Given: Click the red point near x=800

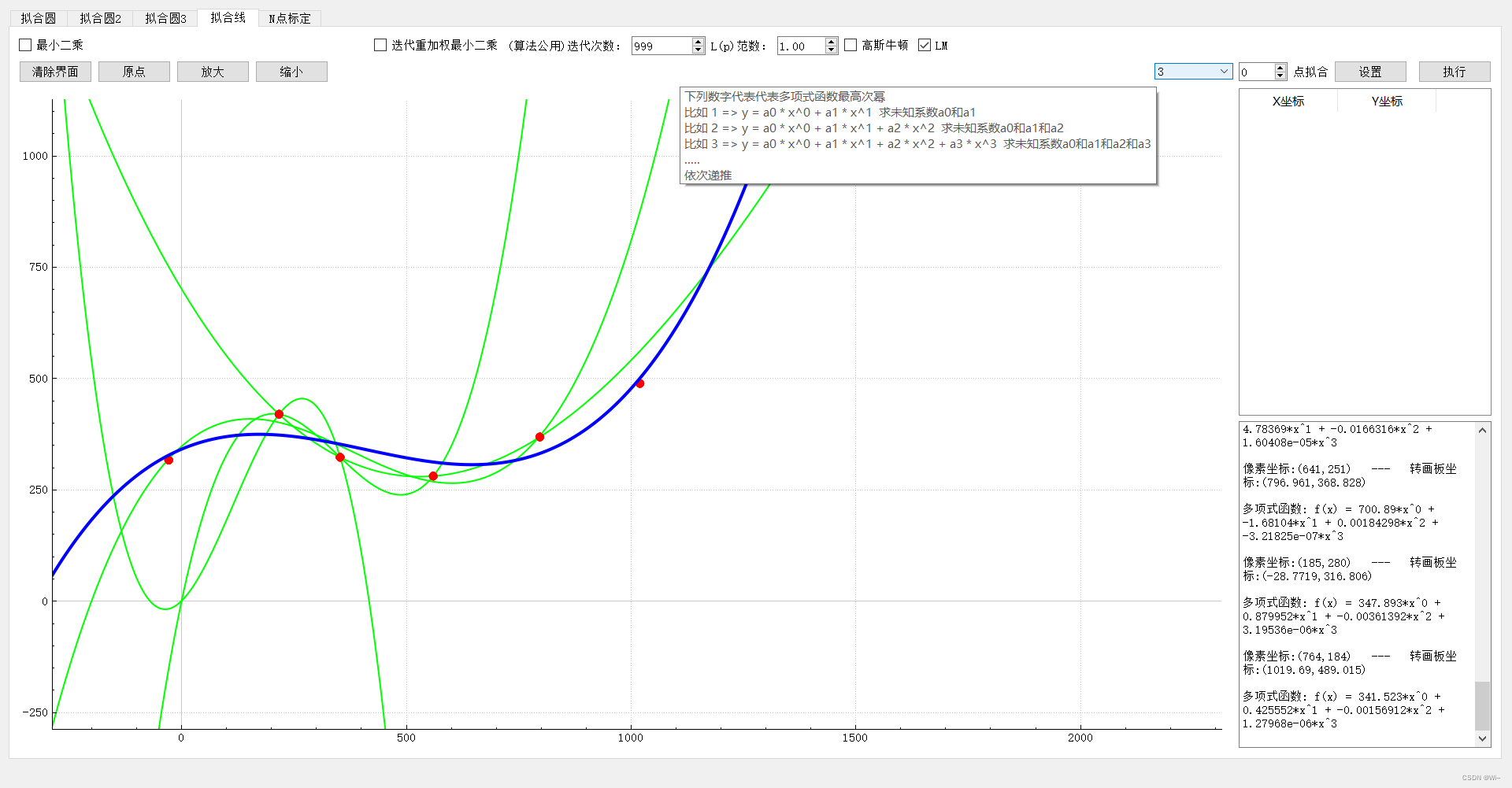Looking at the screenshot, I should (539, 437).
